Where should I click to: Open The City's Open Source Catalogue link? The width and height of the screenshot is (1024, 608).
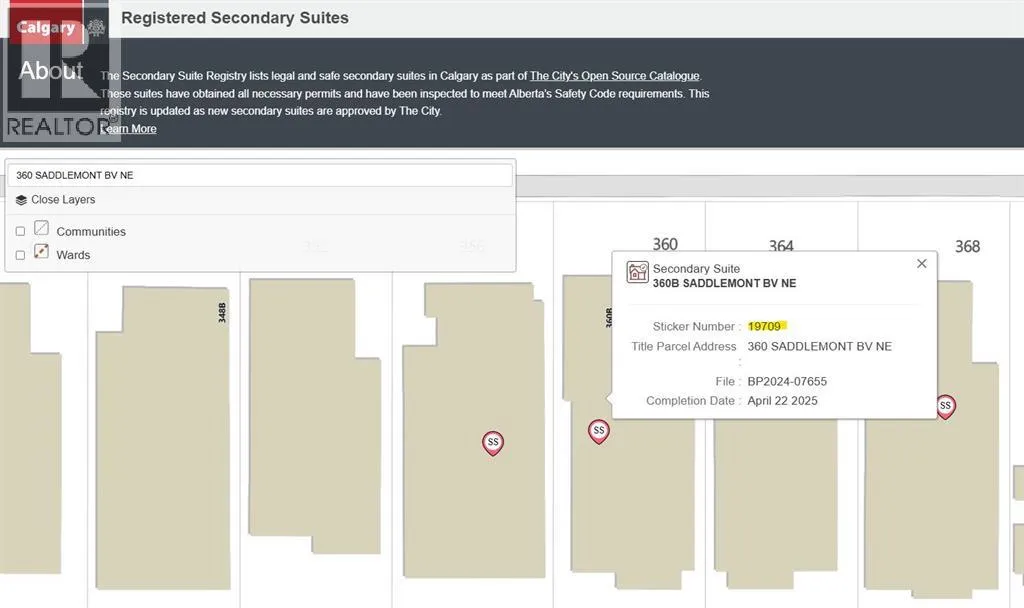[615, 76]
